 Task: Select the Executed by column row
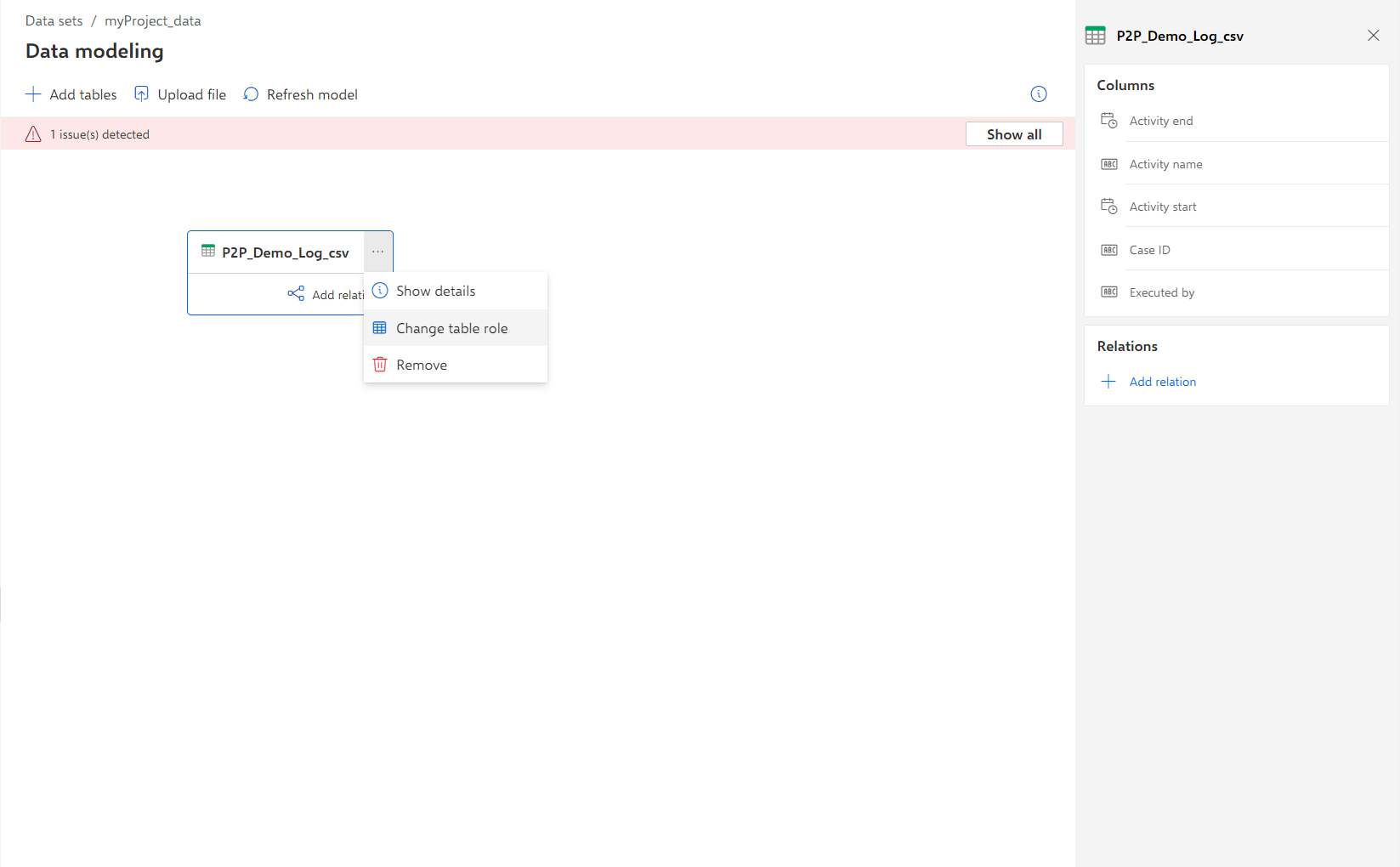[1237, 292]
